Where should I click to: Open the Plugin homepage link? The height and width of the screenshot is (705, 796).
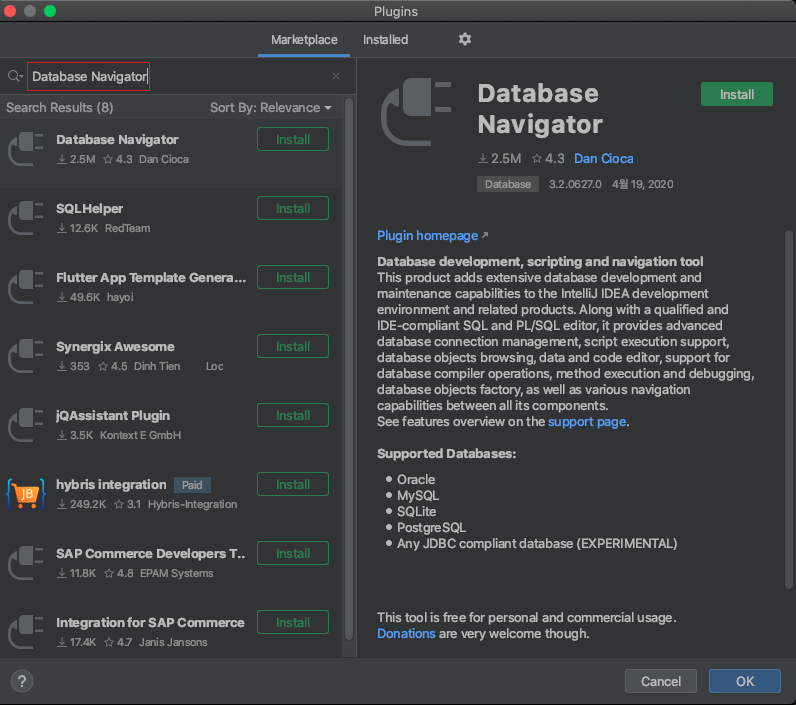[427, 236]
